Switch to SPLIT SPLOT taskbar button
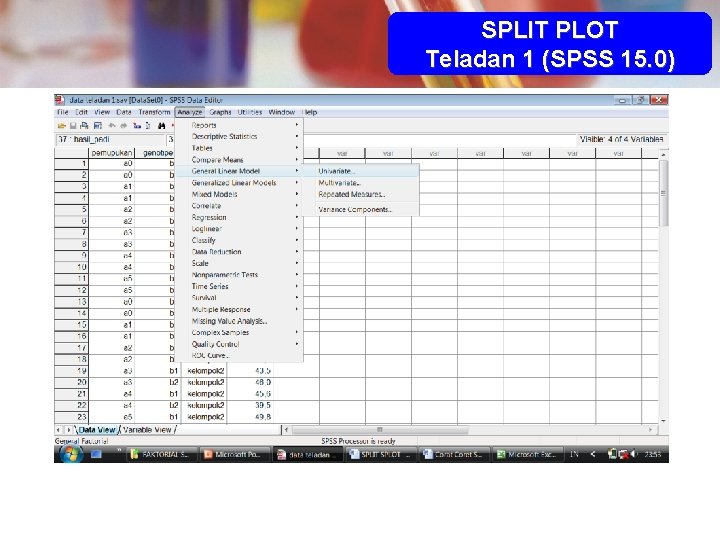Image resolution: width=720 pixels, height=540 pixels. [381, 454]
